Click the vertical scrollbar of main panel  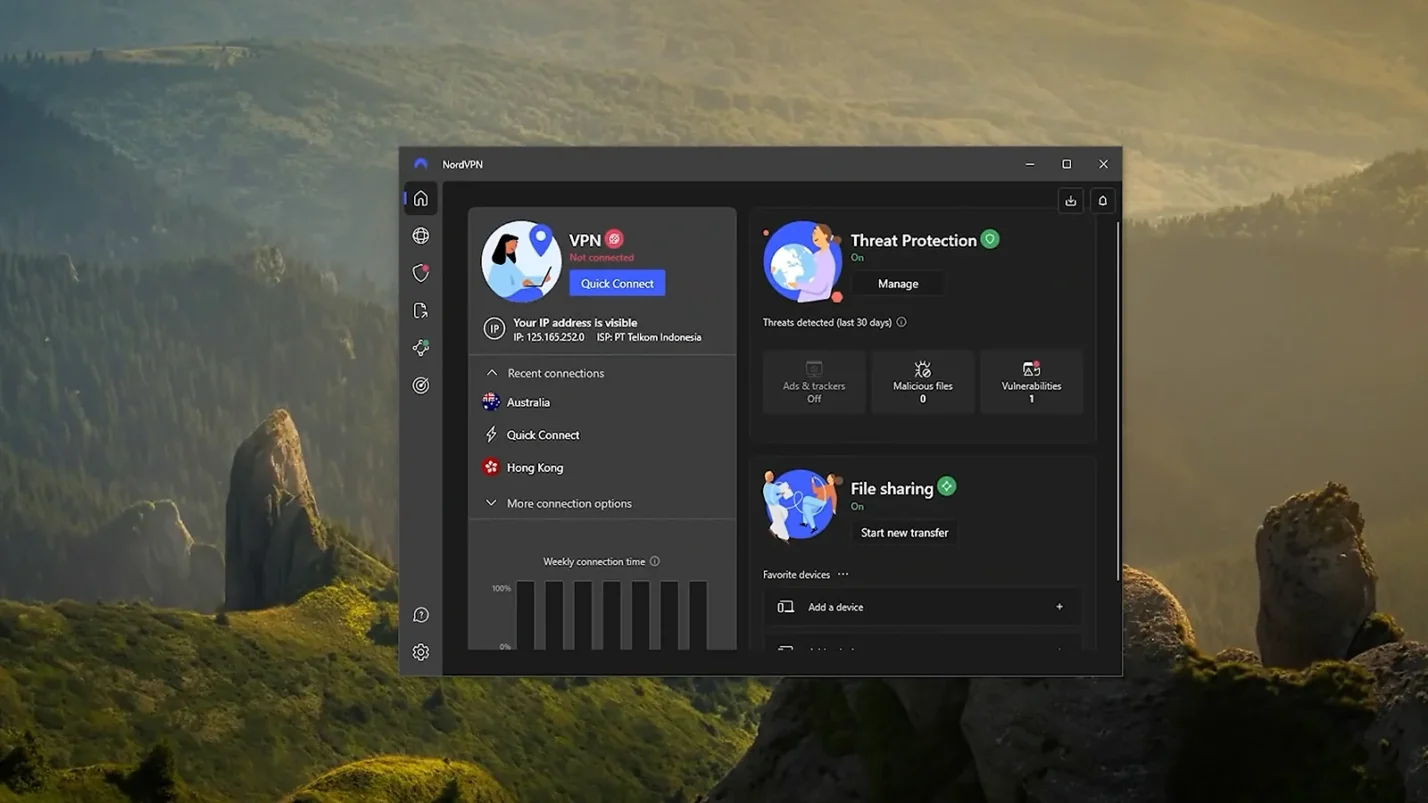(1119, 400)
